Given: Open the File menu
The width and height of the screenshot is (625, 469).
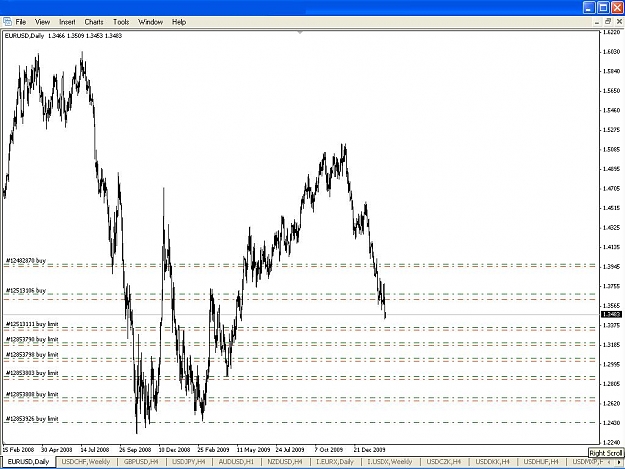Looking at the screenshot, I should click(x=21, y=22).
